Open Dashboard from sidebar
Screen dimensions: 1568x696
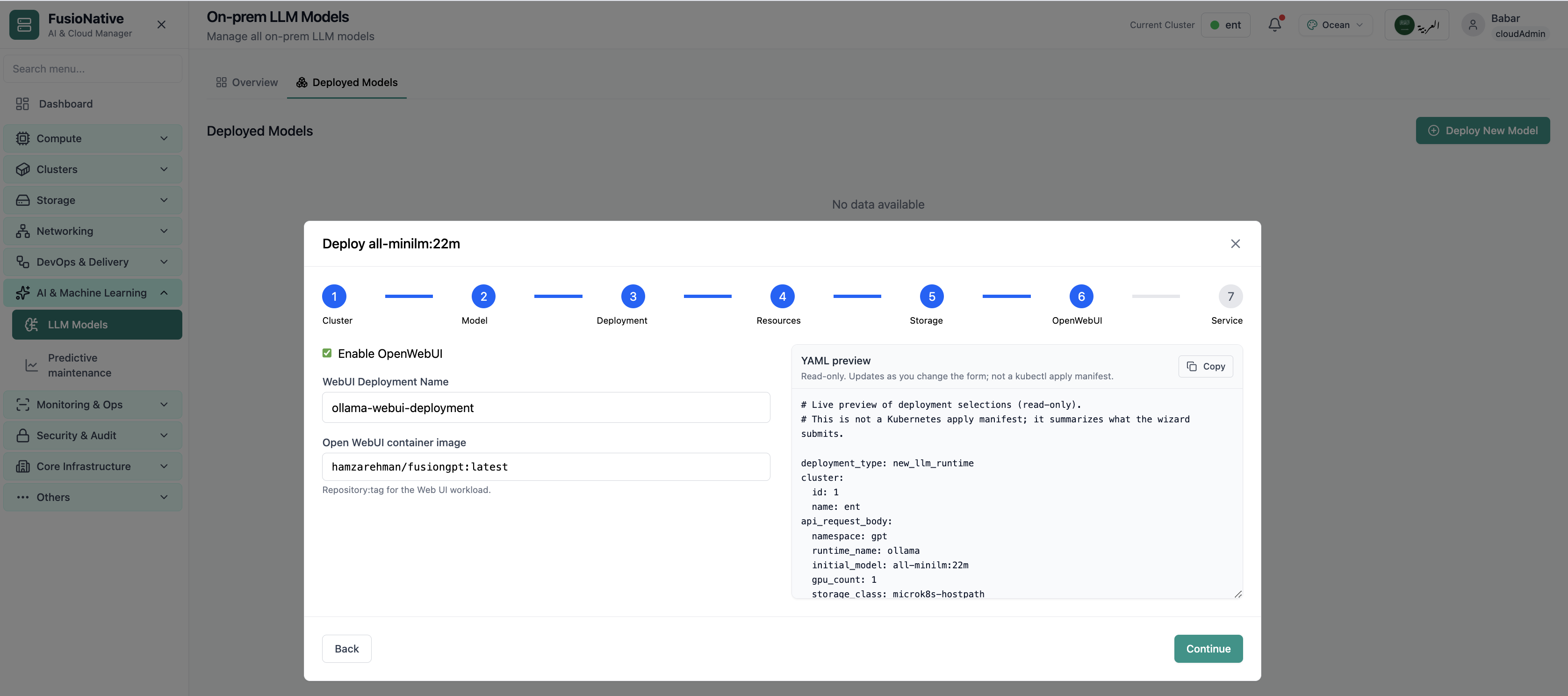(x=93, y=104)
